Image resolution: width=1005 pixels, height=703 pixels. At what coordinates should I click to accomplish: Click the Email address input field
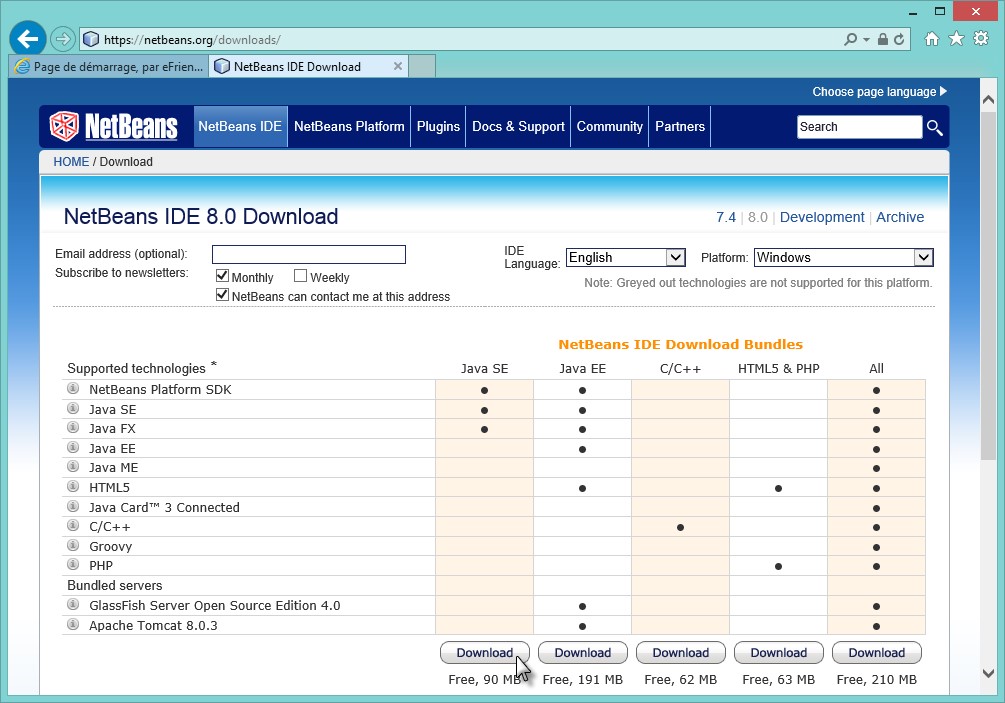308,254
